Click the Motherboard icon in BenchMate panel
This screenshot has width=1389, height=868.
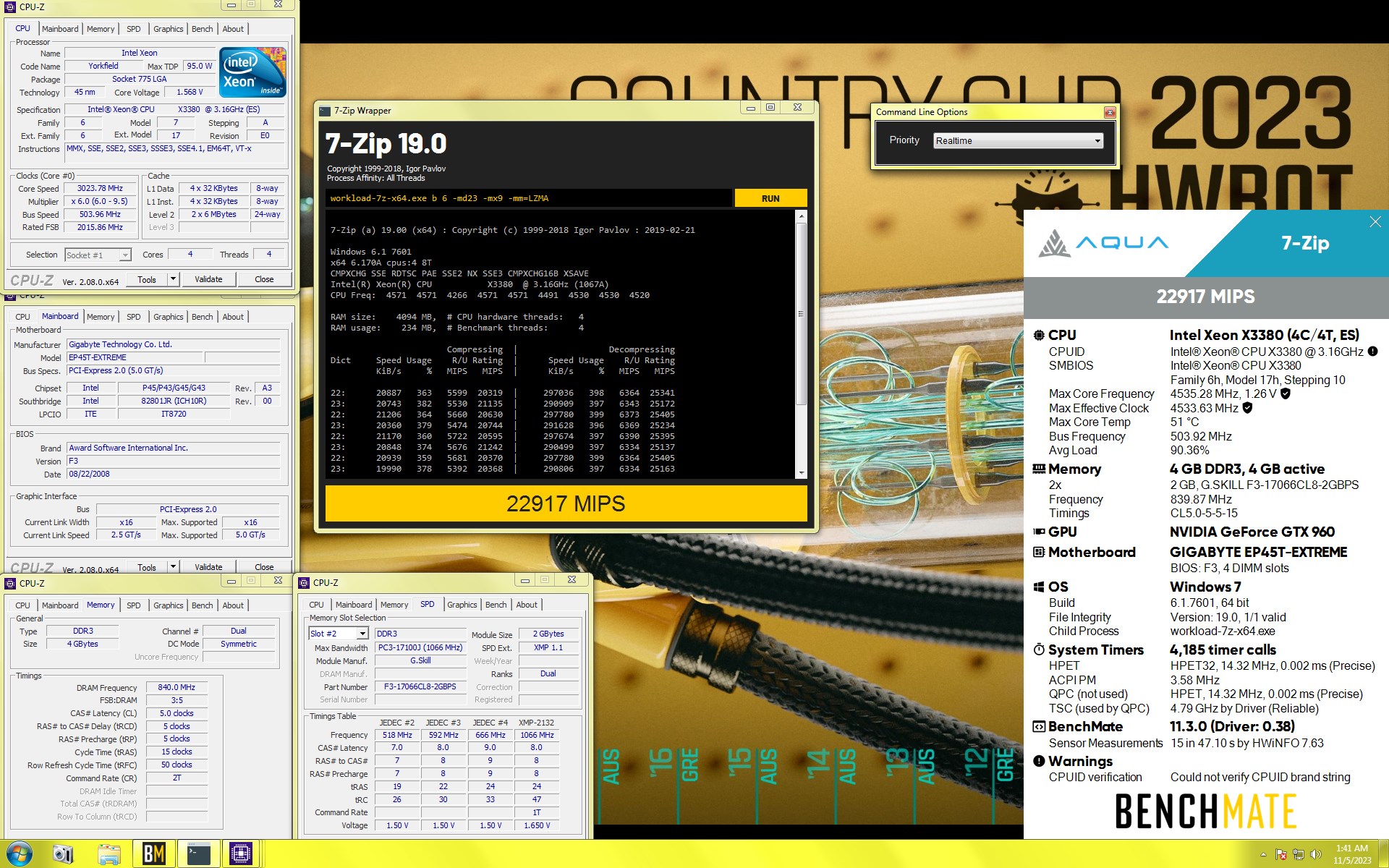tap(1039, 552)
